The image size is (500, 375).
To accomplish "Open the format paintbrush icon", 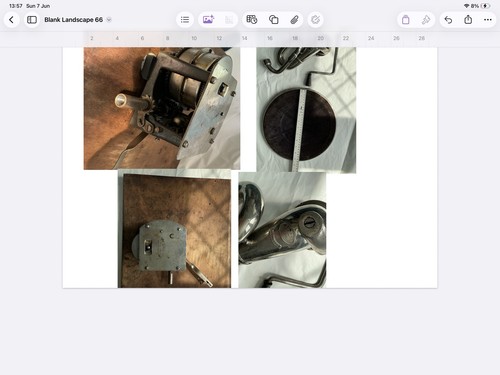I will (x=426, y=20).
